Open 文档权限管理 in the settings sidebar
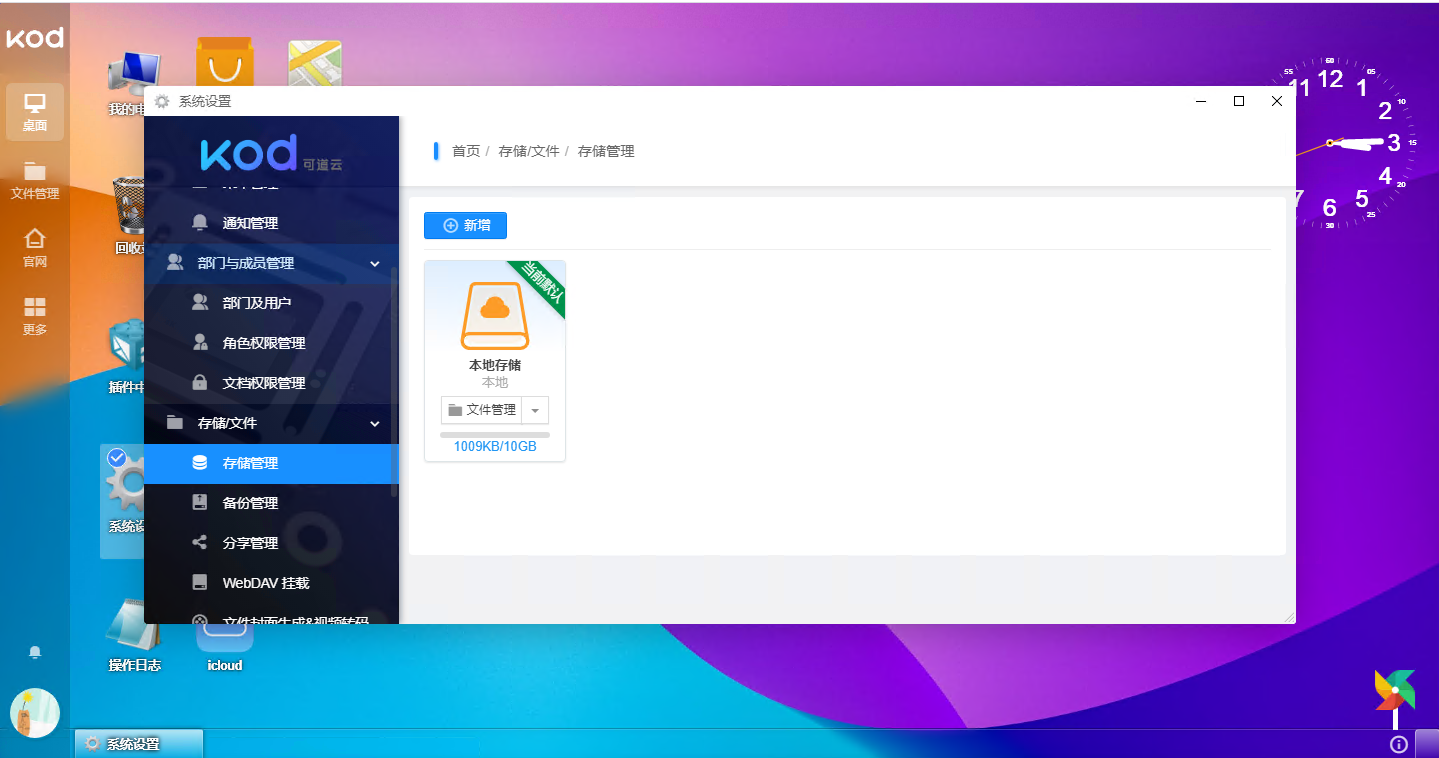This screenshot has width=1439, height=758. [x=271, y=383]
